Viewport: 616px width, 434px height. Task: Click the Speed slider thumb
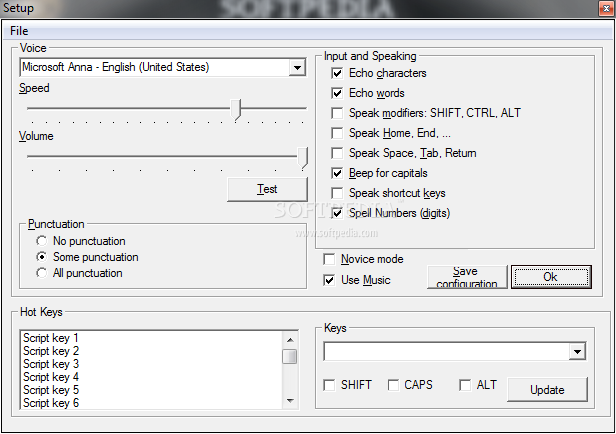(x=236, y=110)
